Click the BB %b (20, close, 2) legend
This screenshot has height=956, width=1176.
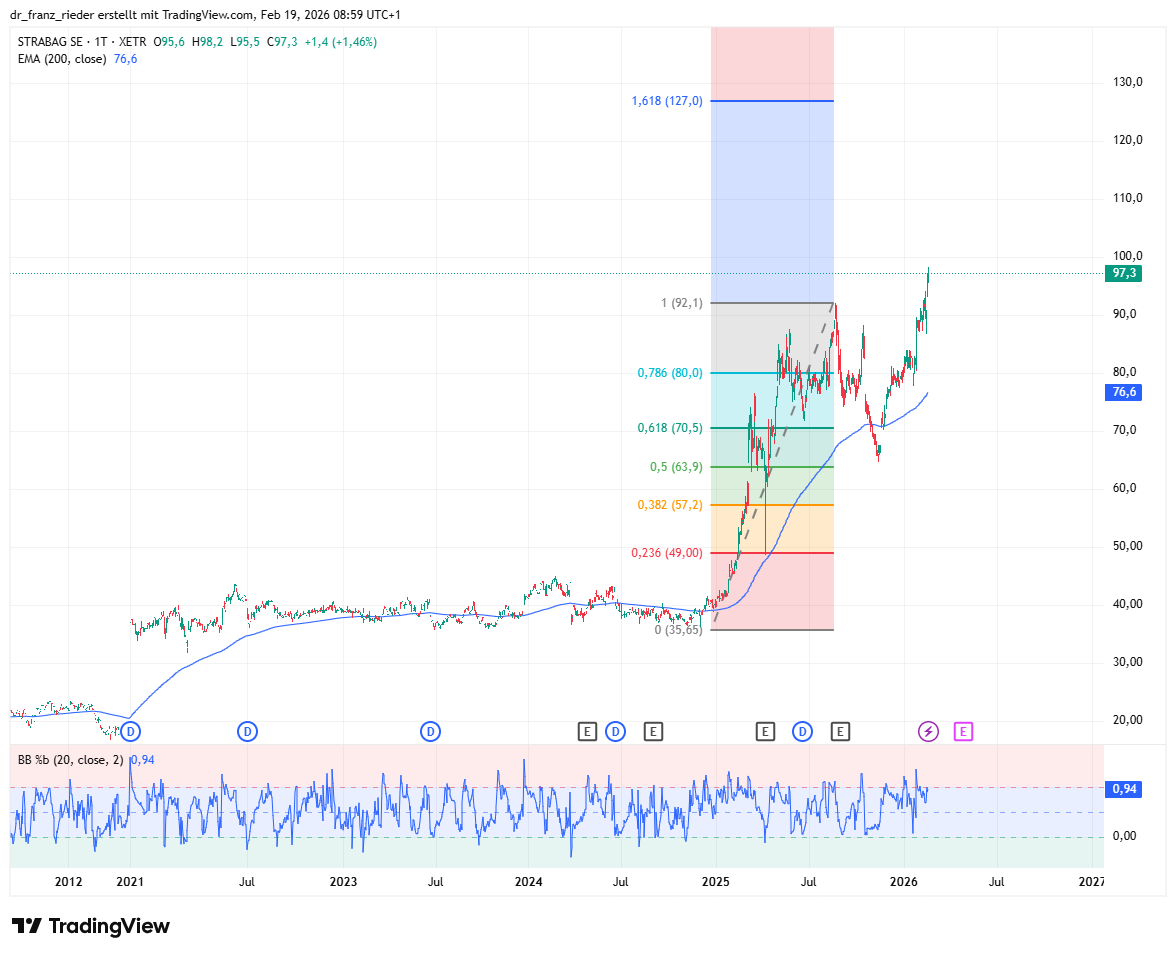tap(70, 760)
